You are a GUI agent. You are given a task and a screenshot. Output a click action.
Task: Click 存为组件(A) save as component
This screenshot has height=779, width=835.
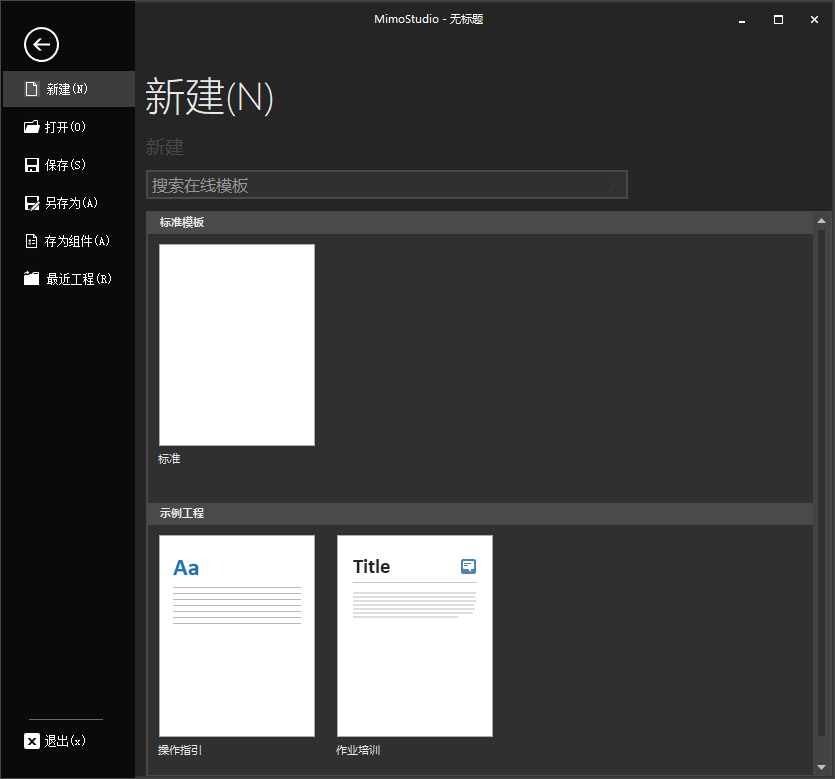pos(76,241)
